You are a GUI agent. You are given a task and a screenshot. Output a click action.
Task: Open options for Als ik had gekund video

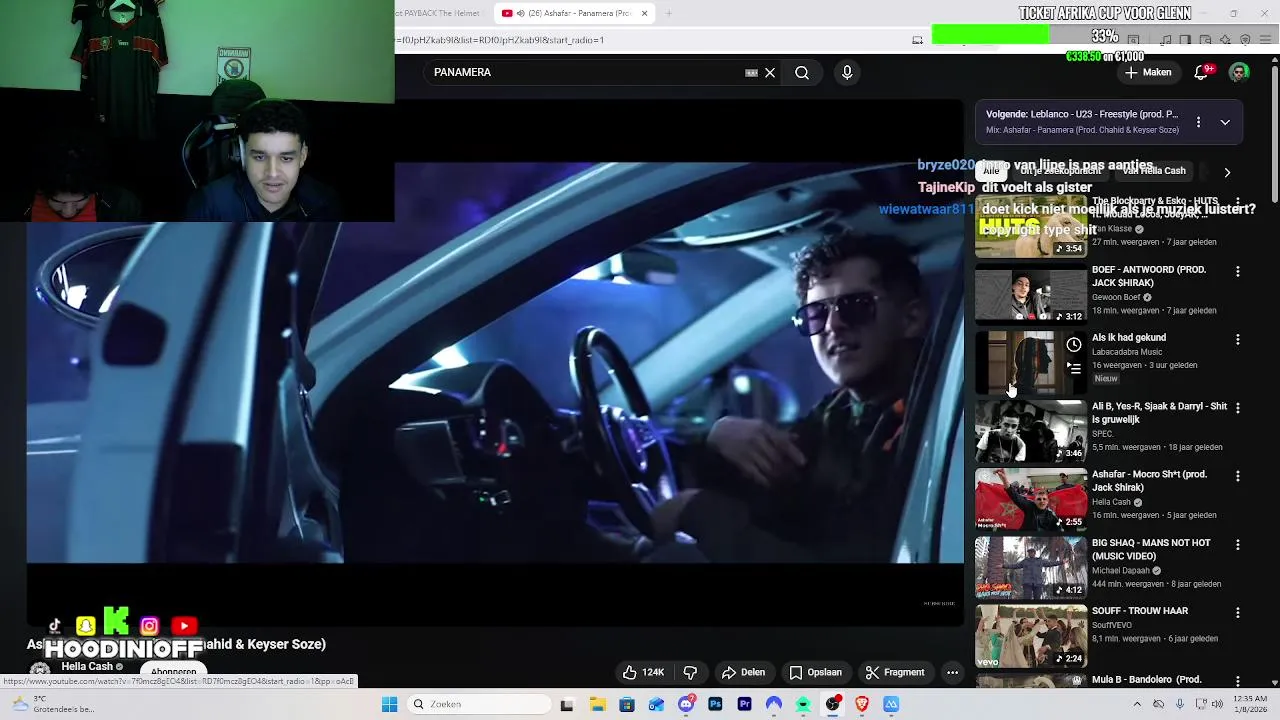click(x=1238, y=339)
